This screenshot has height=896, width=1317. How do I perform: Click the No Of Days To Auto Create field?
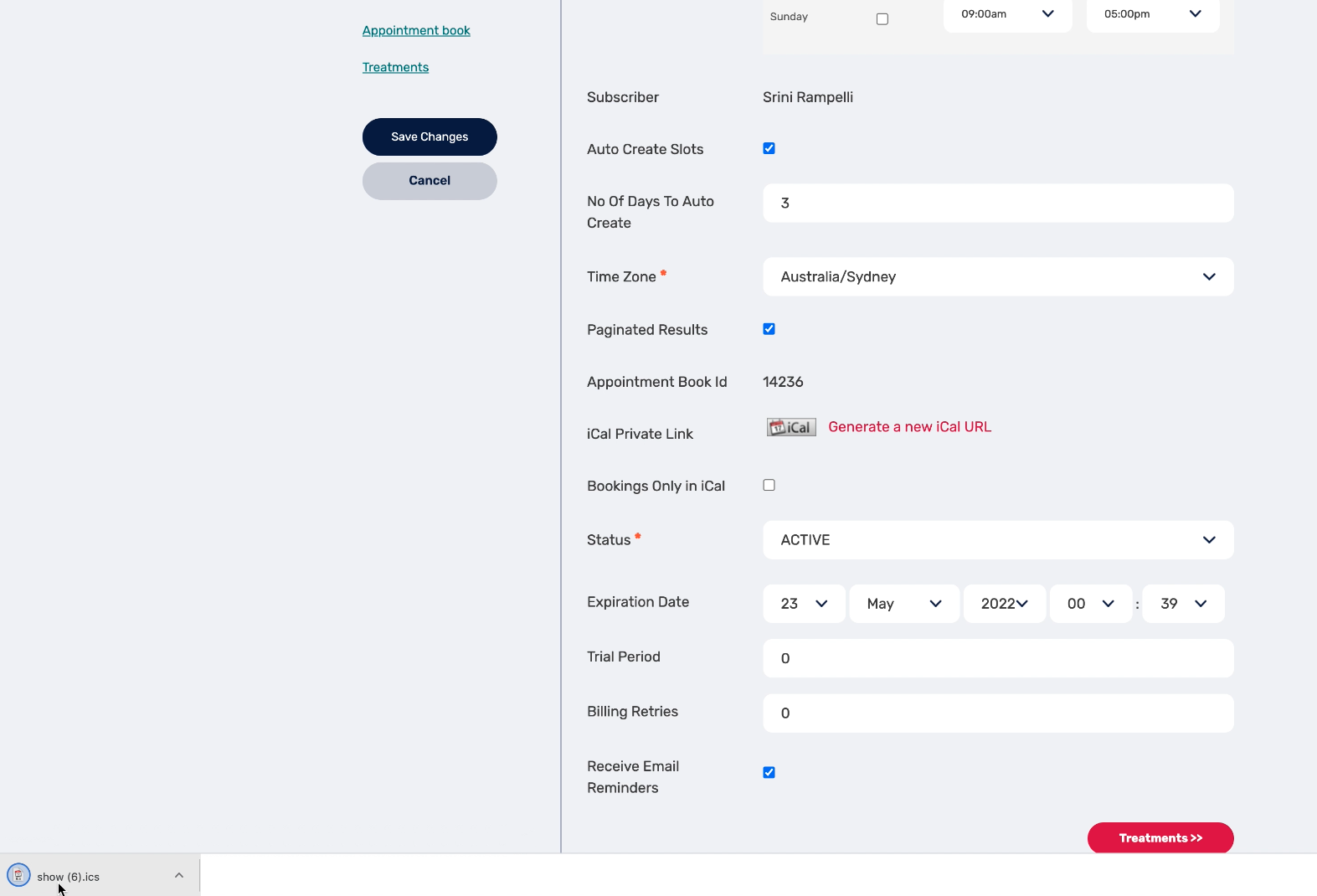coord(997,203)
